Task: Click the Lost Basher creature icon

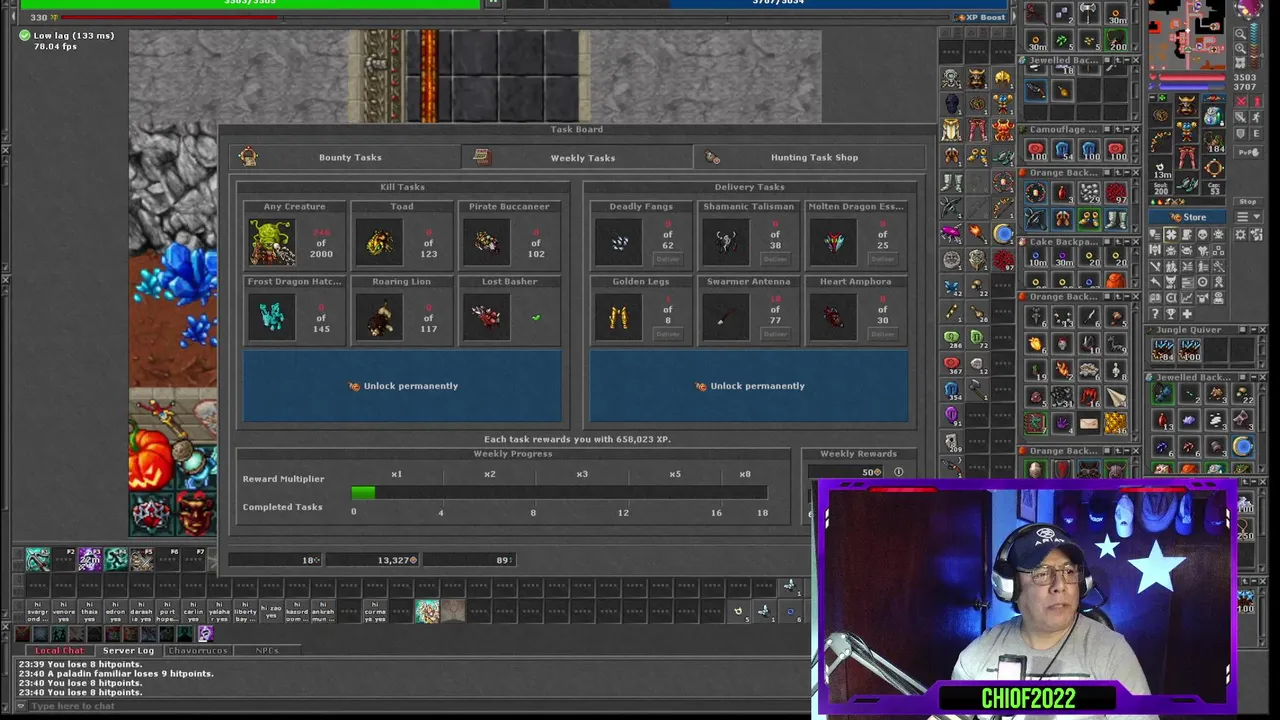Action: click(x=486, y=317)
